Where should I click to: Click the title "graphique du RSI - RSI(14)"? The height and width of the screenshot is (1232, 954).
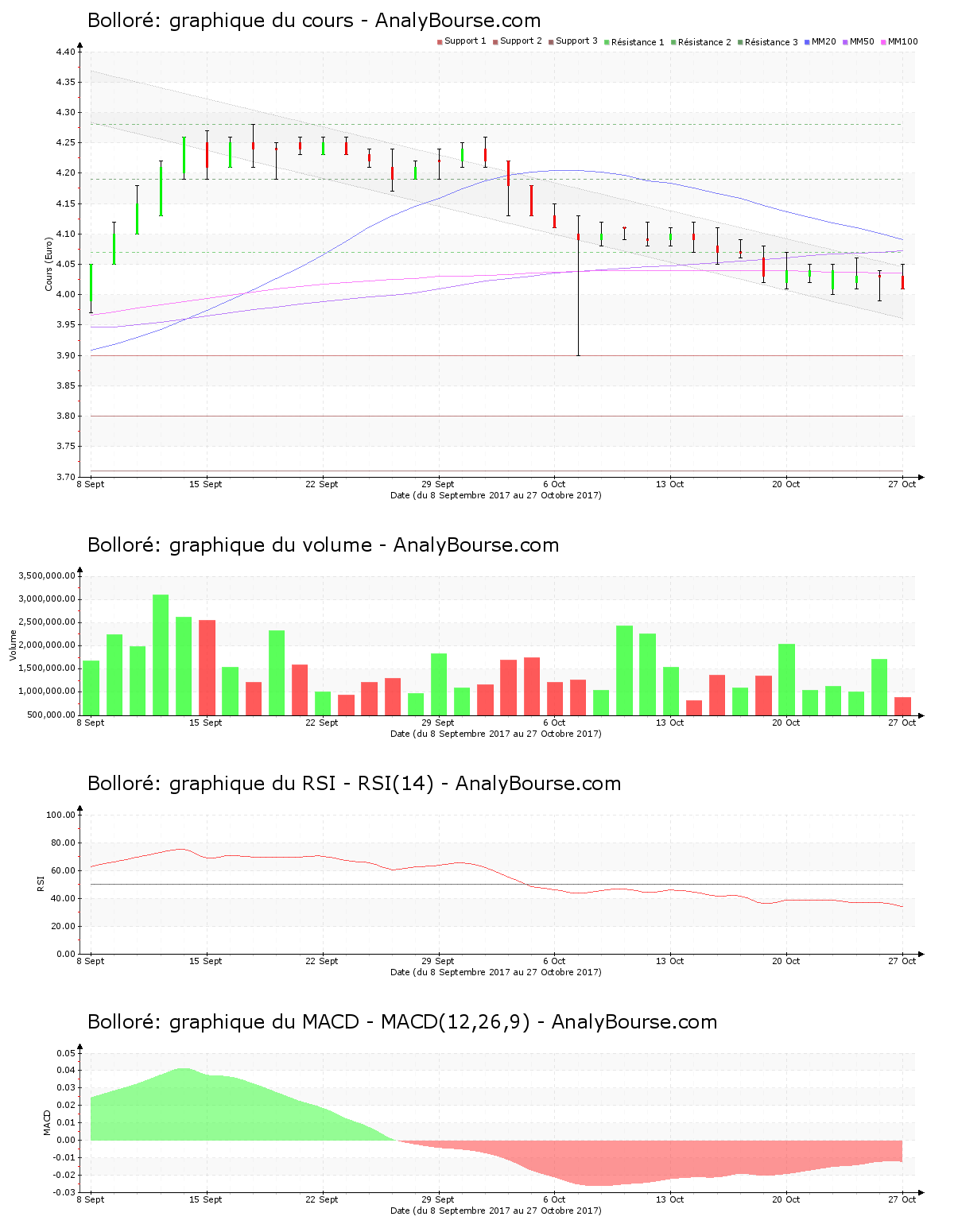(301, 784)
